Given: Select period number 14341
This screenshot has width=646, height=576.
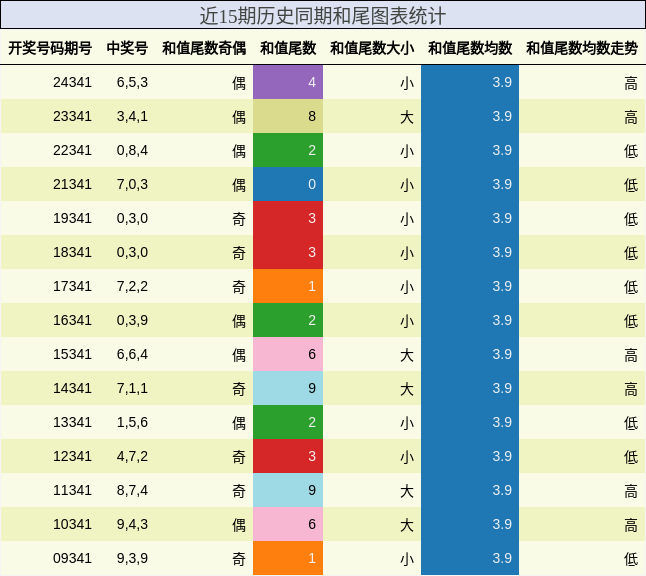Looking at the screenshot, I should coord(72,388).
